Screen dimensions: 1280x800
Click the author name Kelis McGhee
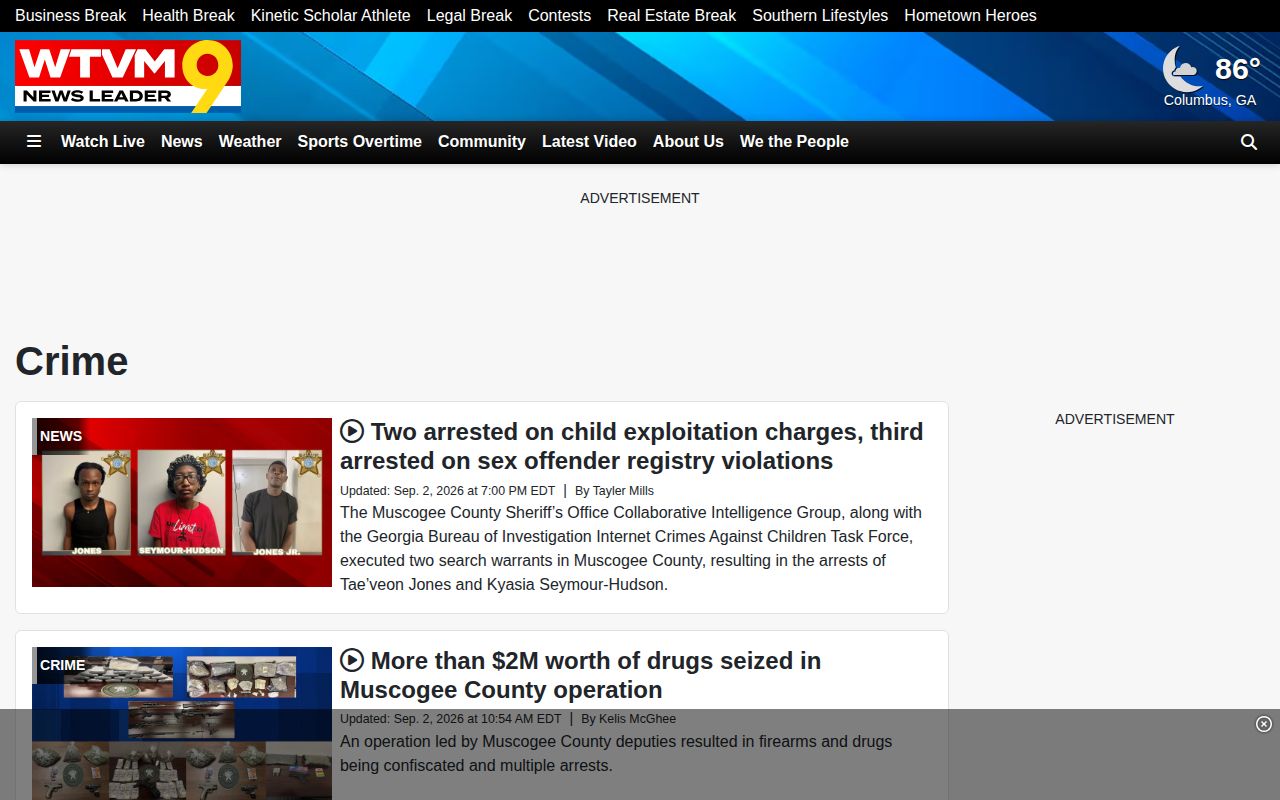tap(637, 719)
